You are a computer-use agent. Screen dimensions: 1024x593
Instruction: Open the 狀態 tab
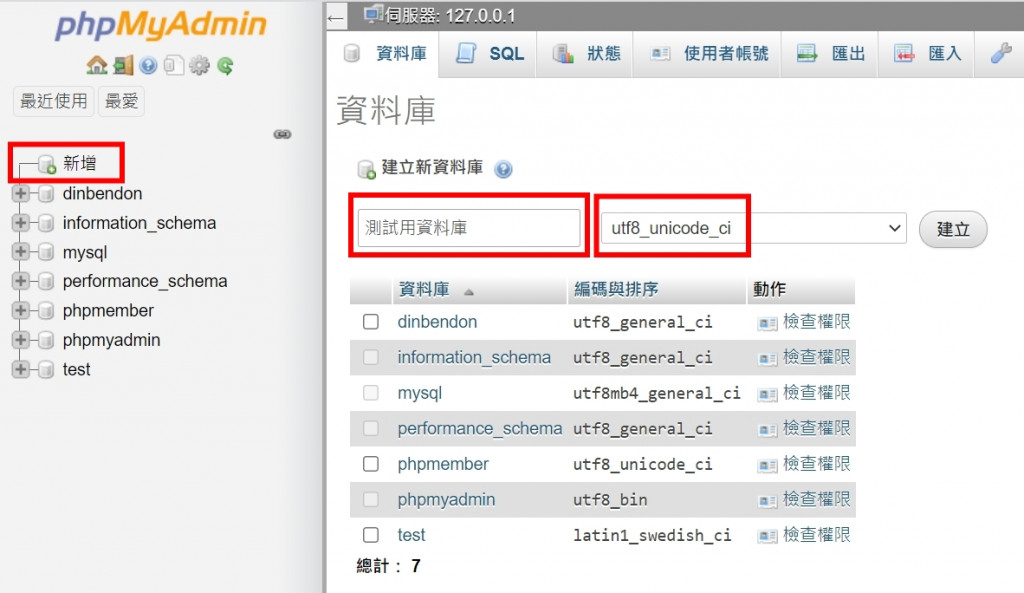586,54
